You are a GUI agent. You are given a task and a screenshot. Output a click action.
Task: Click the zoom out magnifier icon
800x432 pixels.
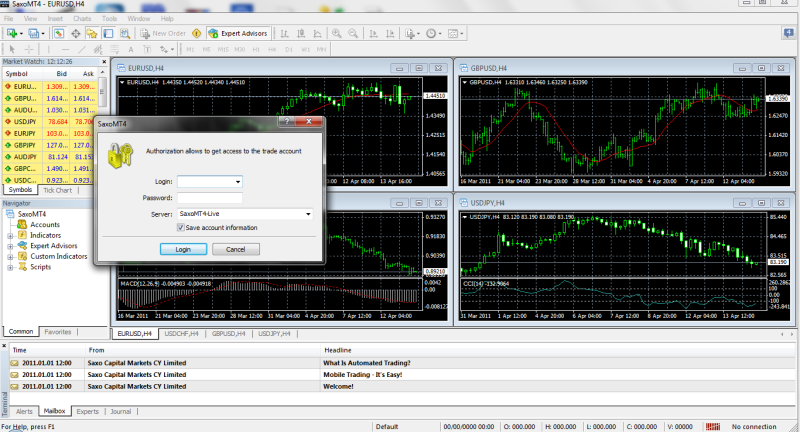pyautogui.click(x=353, y=33)
